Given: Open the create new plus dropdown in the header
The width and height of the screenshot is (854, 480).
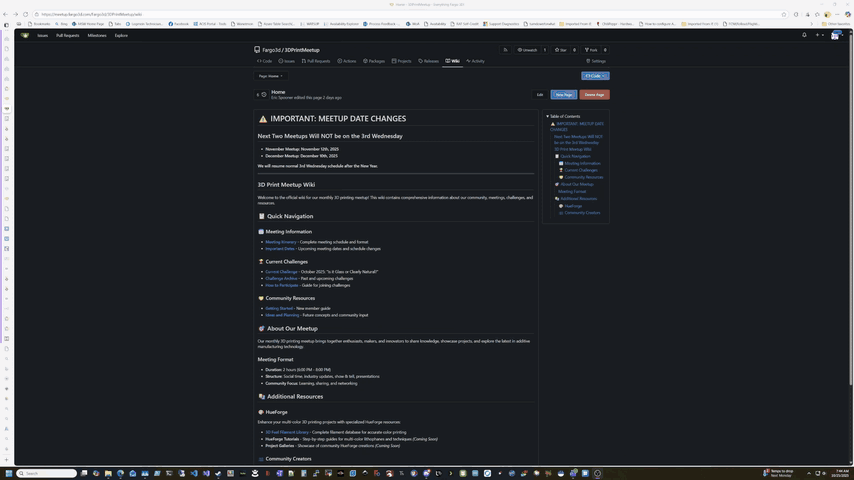Looking at the screenshot, I should [x=818, y=35].
